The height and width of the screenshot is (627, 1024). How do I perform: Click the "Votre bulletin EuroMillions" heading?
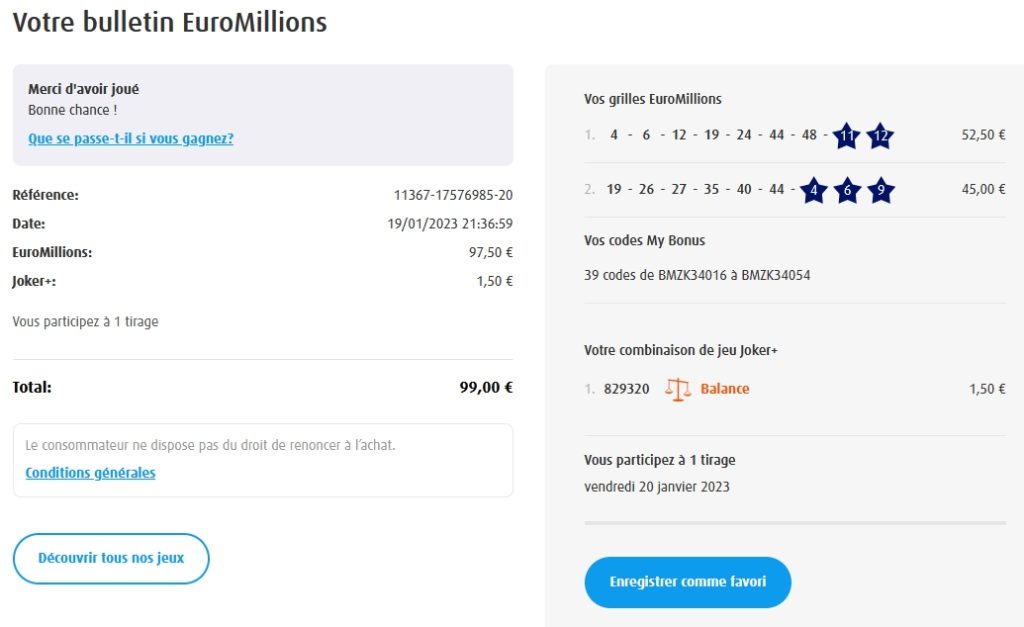[170, 22]
